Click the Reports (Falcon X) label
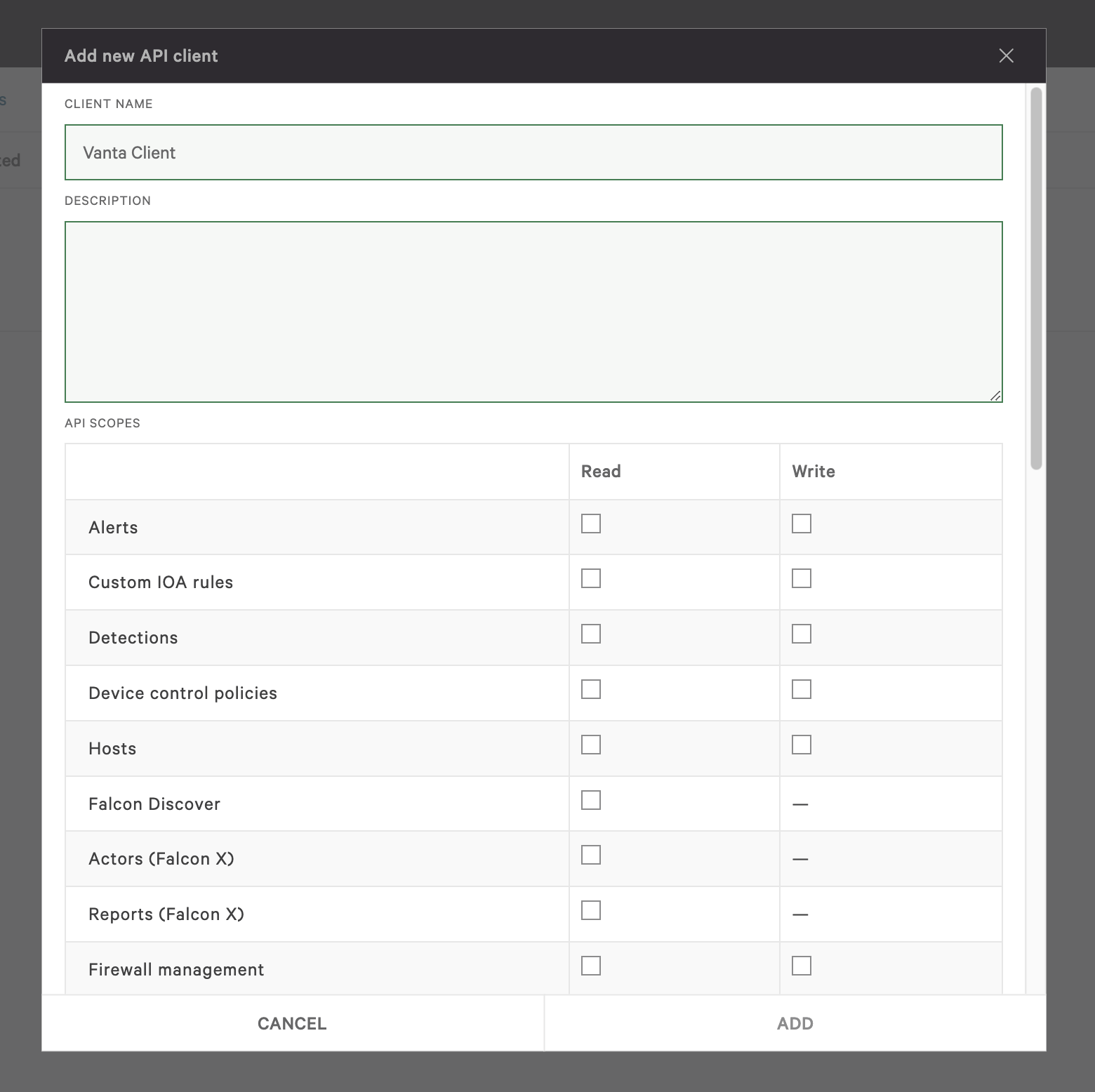Image resolution: width=1095 pixels, height=1092 pixels. pyautogui.click(x=166, y=914)
